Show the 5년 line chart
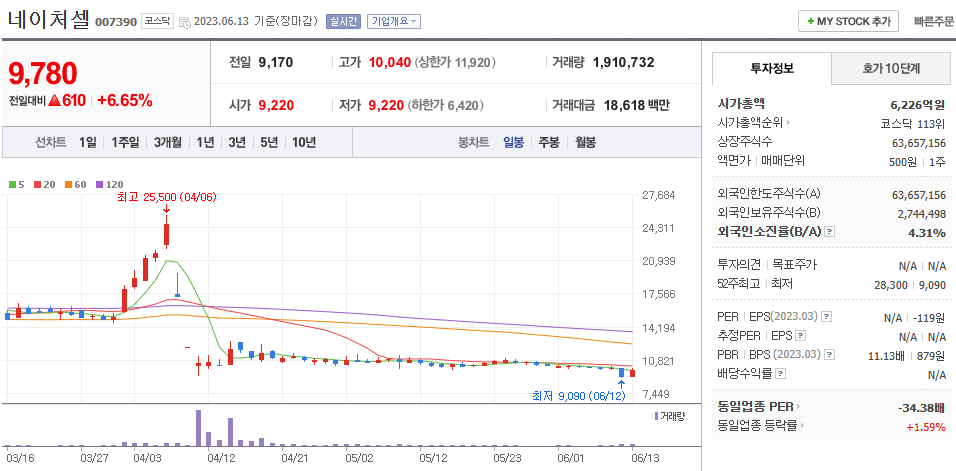 [x=269, y=143]
